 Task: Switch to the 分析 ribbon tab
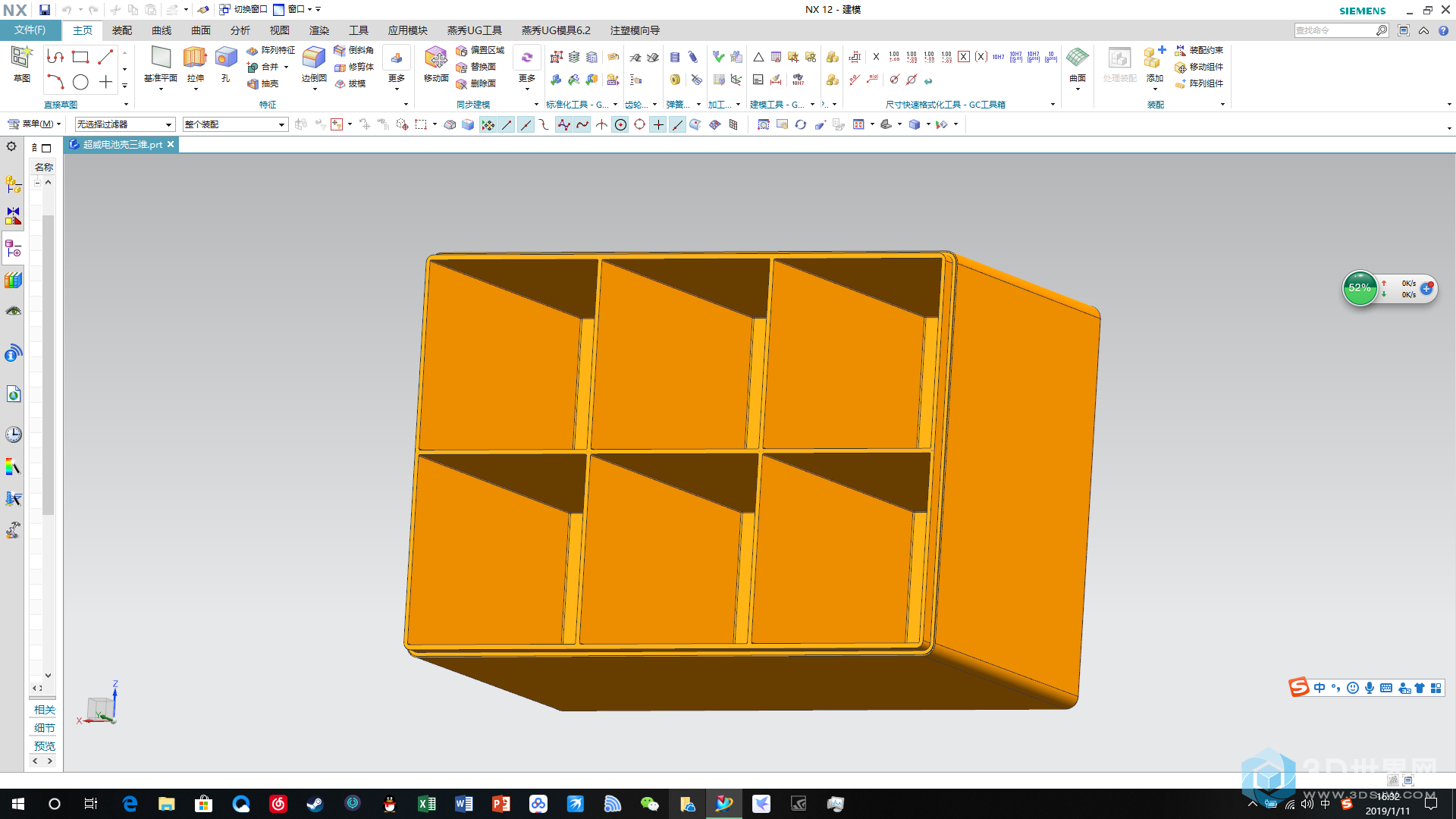[240, 30]
